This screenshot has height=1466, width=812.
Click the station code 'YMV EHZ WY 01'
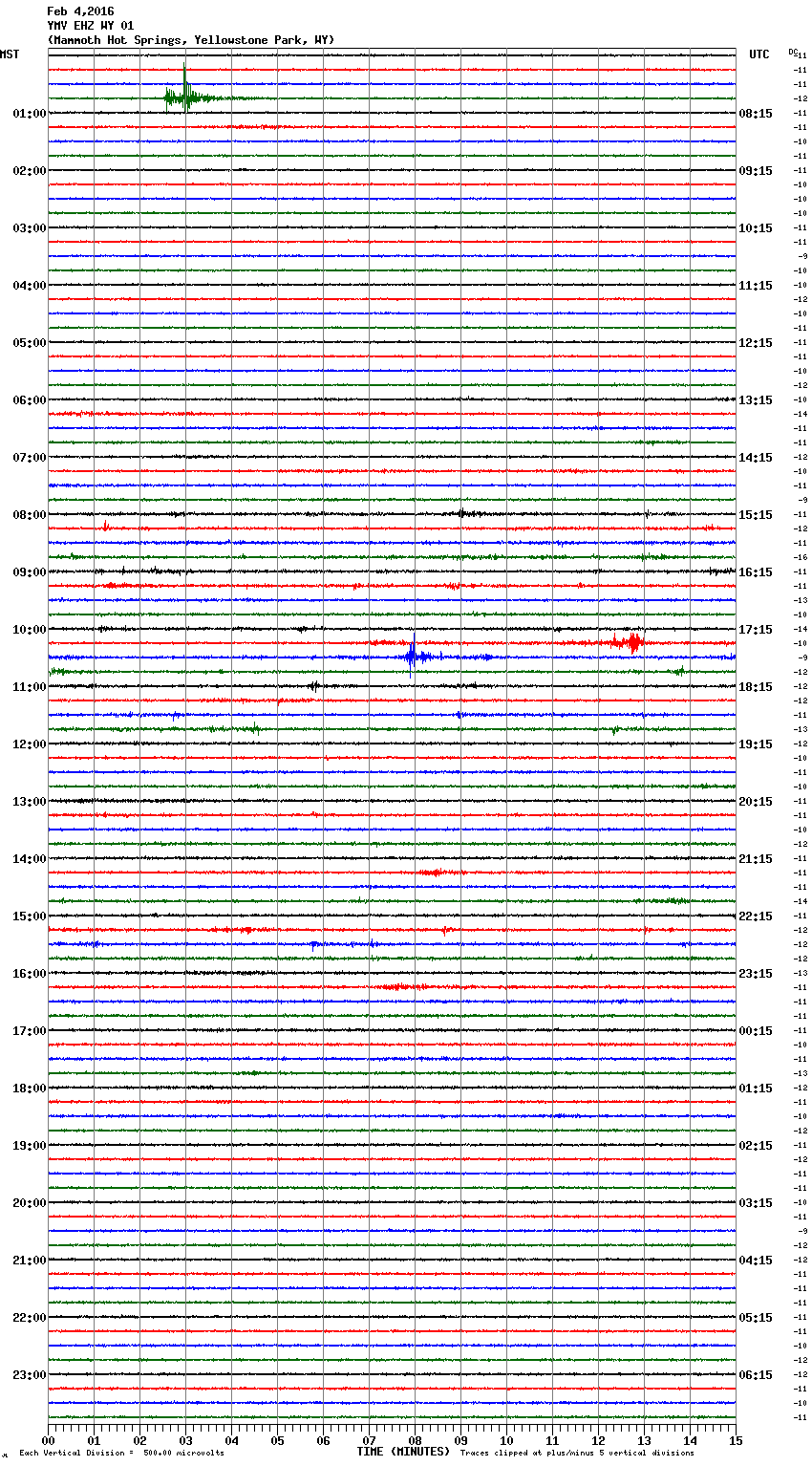pos(91,26)
